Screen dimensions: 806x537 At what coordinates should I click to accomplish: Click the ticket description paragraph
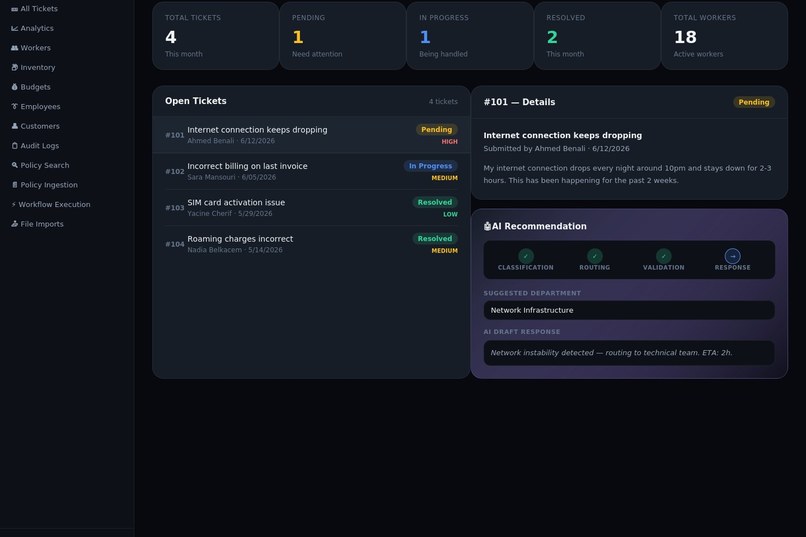(x=627, y=174)
